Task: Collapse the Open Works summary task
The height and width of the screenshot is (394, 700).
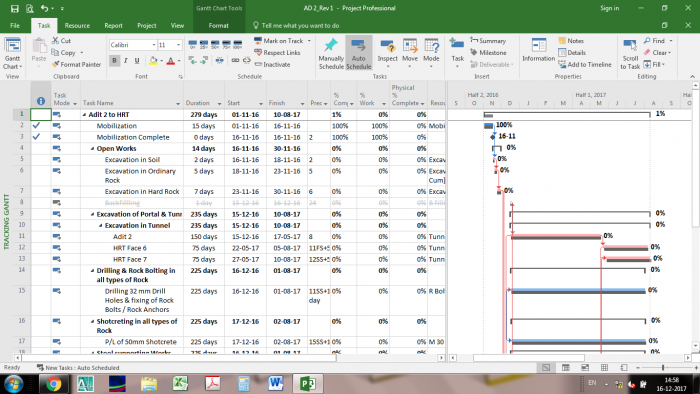Action: (x=92, y=149)
